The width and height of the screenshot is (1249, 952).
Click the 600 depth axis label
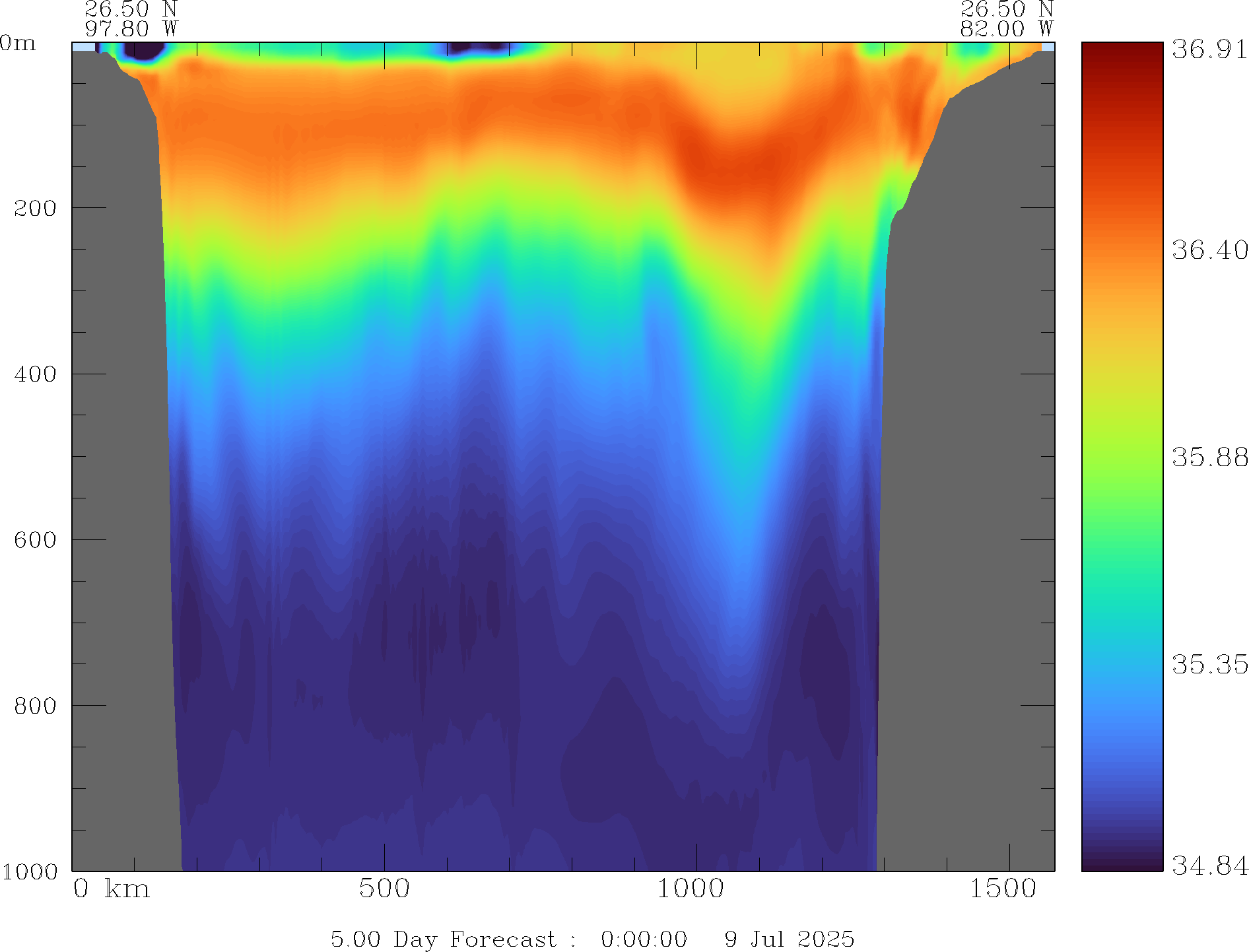[35, 540]
